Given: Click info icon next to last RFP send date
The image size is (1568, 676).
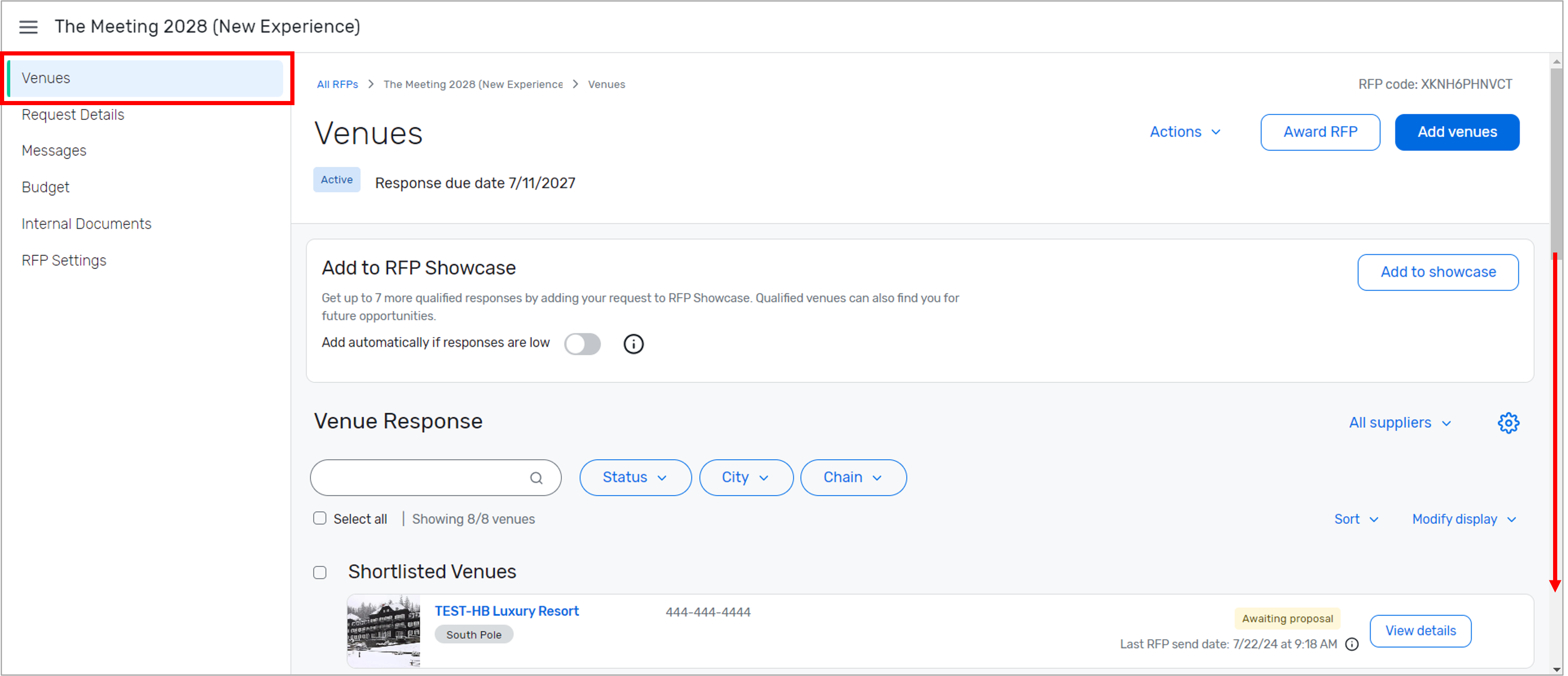Looking at the screenshot, I should [1352, 645].
